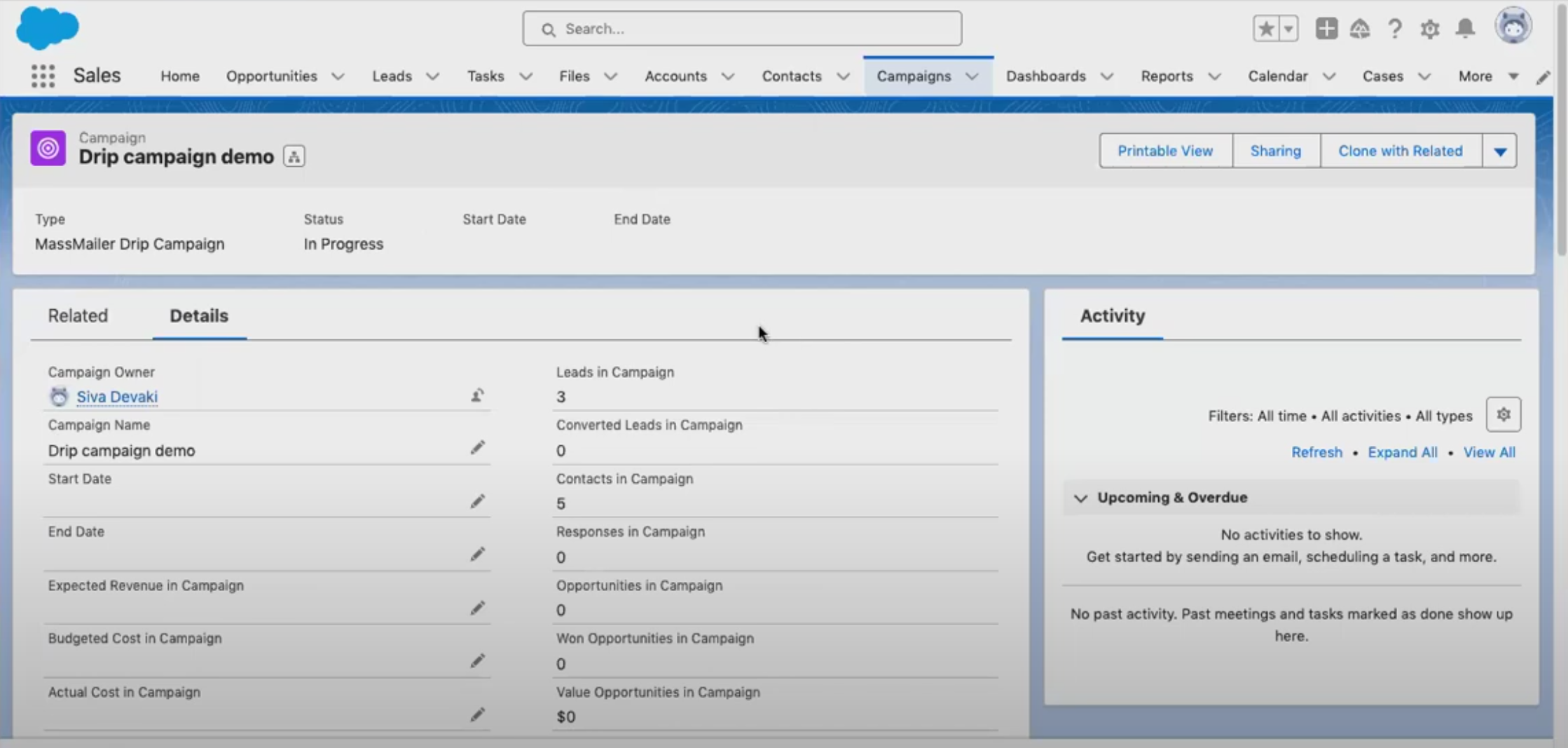The image size is (1568, 748).
Task: Expand the Accounts nav dropdown chevron
Action: (x=728, y=76)
